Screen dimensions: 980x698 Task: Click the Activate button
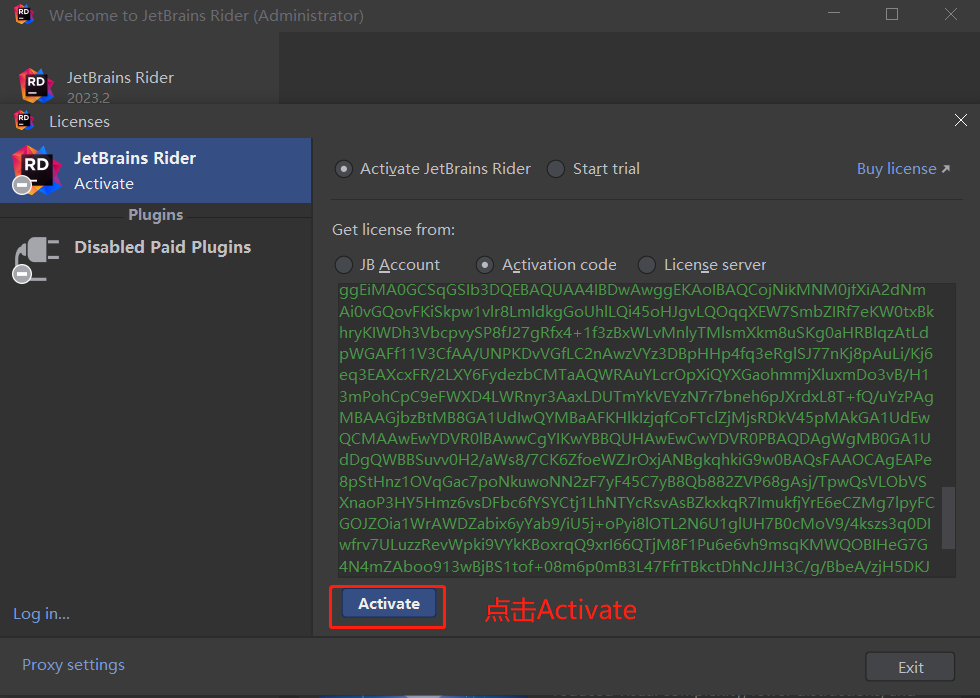pos(389,604)
